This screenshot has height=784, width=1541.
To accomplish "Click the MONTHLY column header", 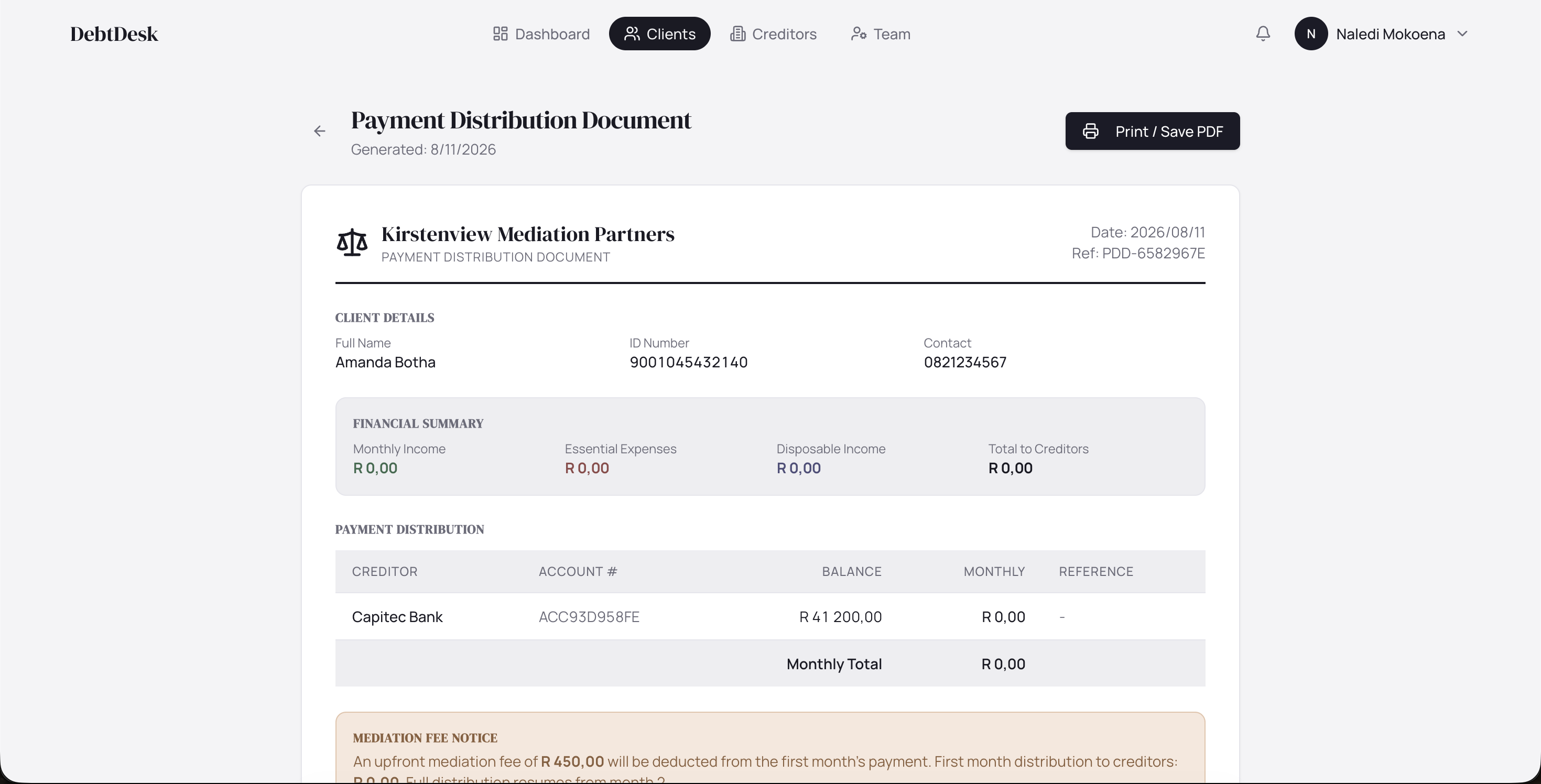I will (x=994, y=572).
